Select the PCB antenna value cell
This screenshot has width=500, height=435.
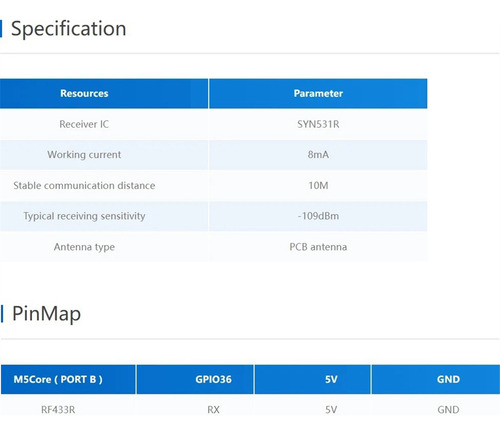tap(318, 247)
